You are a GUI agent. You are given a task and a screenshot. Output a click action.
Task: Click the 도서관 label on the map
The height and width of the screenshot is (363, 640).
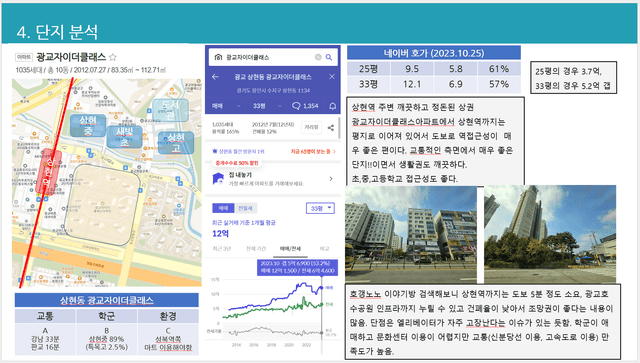coord(170,110)
